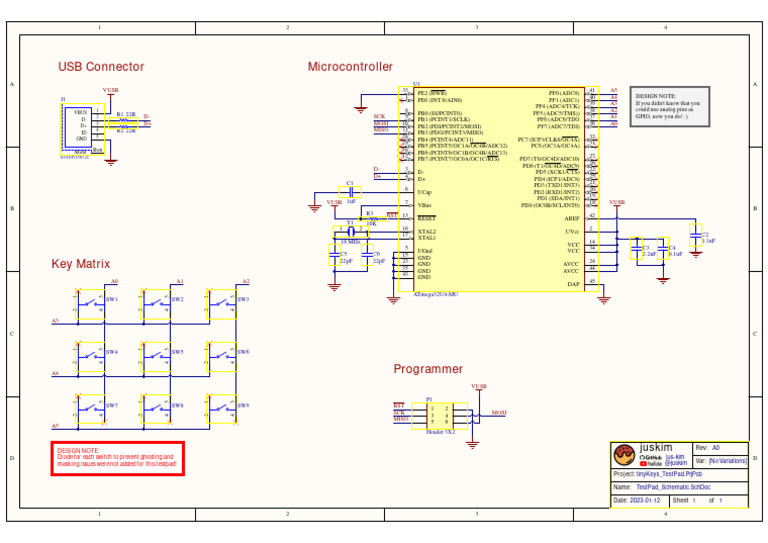Select the ATmega32U4 microcontroller U1 symbol

[499, 189]
